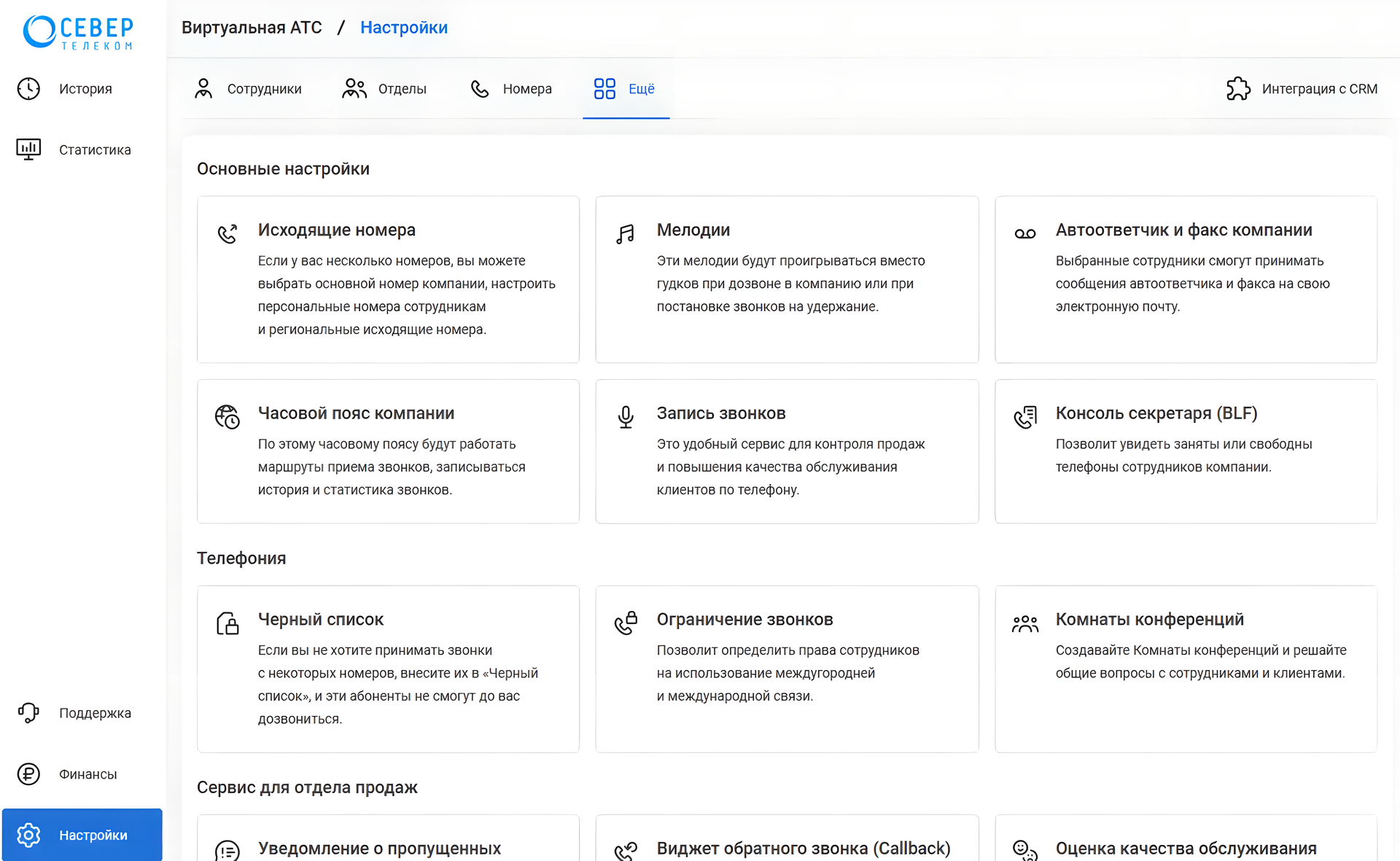This screenshot has height=861, width=1400.
Task: Click the Исходящие номера outgoing call icon
Action: [x=227, y=234]
